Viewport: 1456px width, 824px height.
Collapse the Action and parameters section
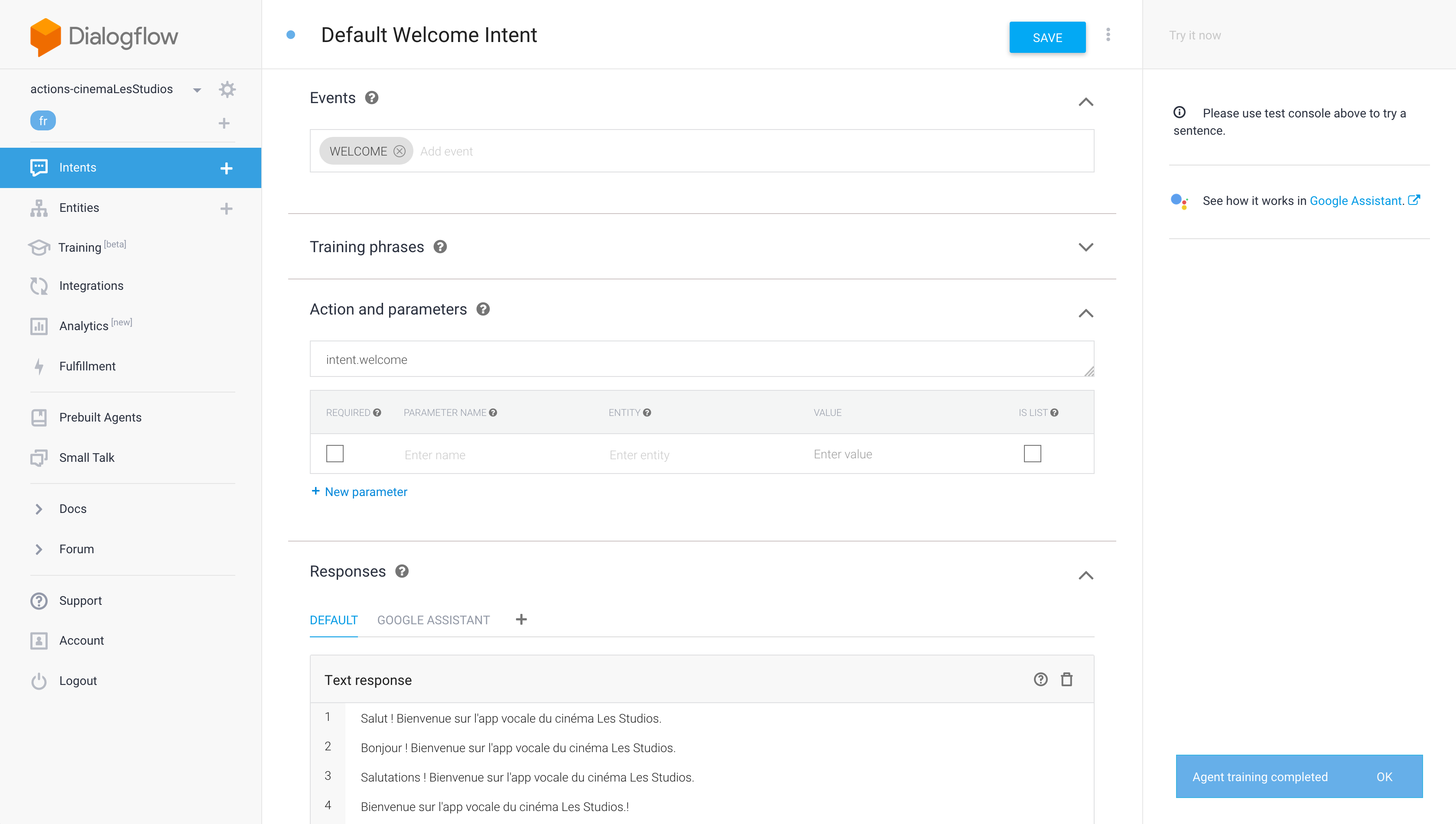point(1086,314)
